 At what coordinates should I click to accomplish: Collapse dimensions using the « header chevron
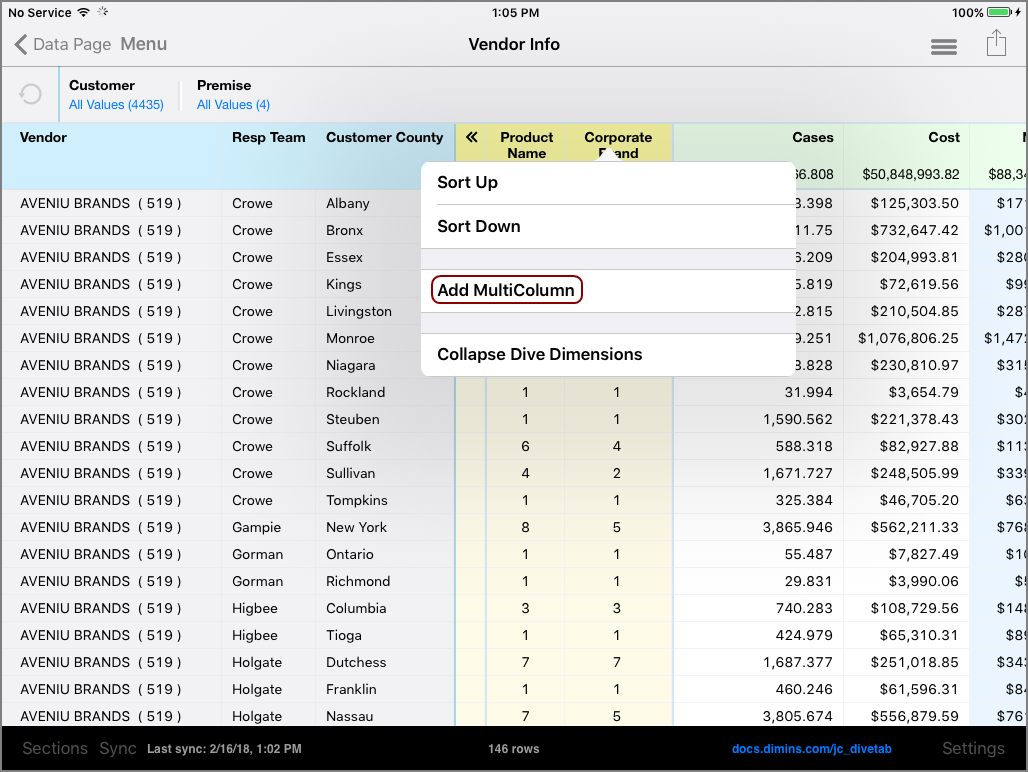point(470,138)
